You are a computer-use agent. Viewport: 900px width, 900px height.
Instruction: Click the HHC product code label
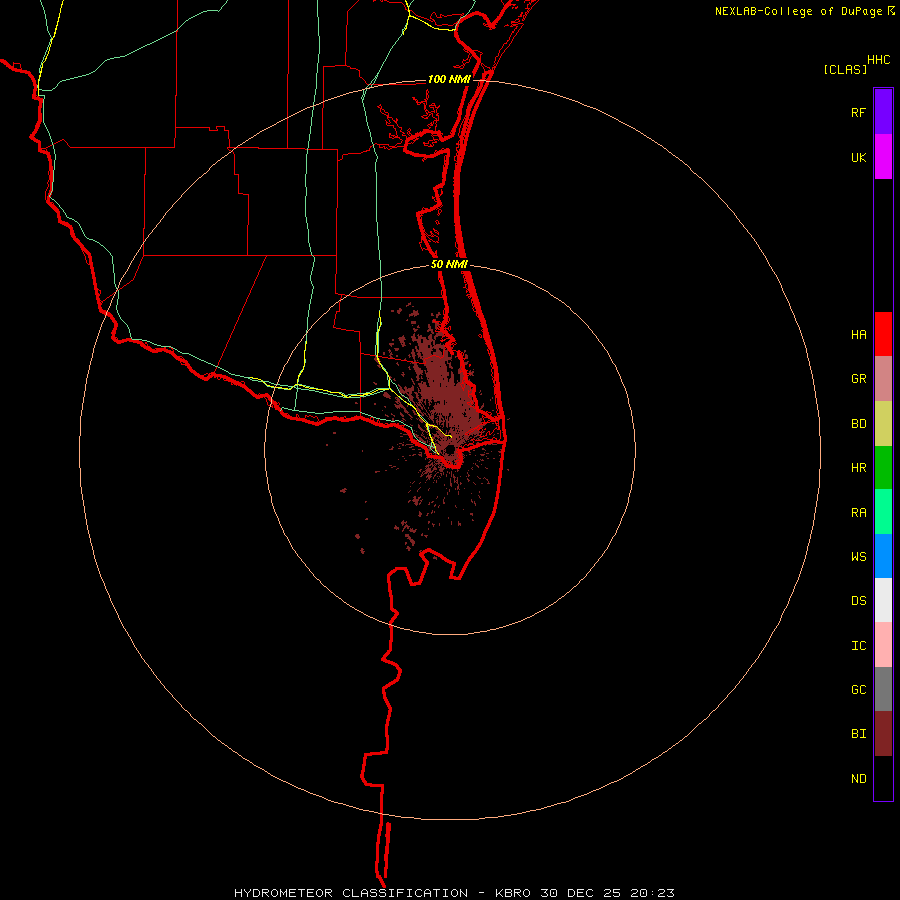pyautogui.click(x=878, y=60)
